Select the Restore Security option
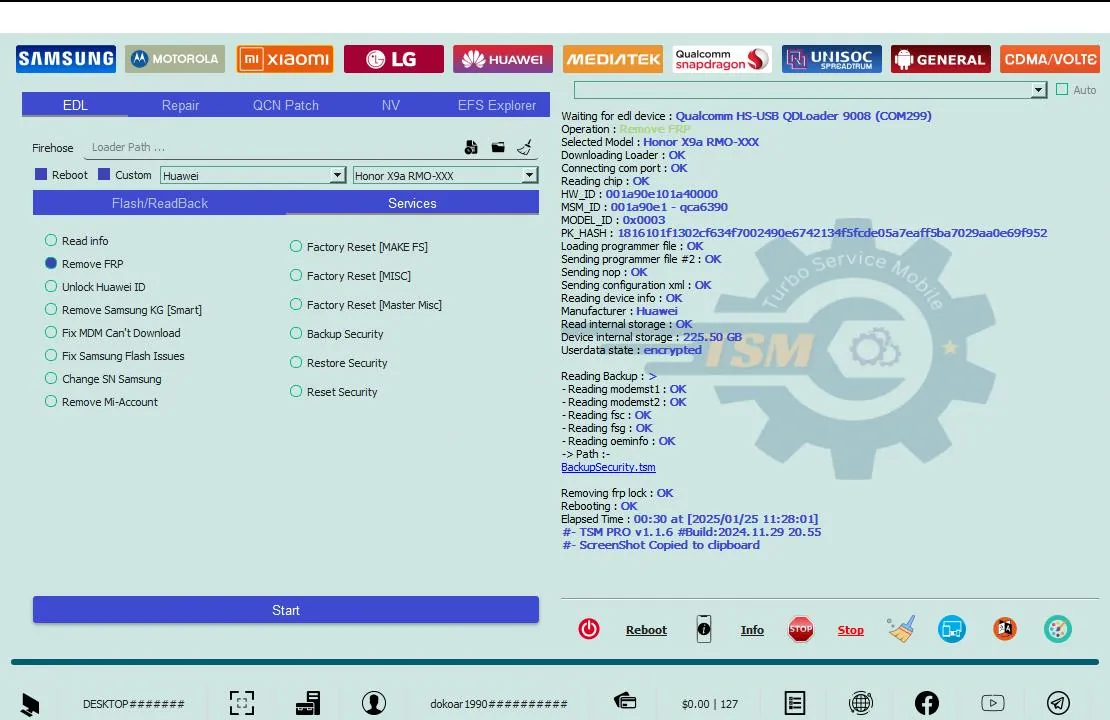This screenshot has height=720, width=1110. click(296, 362)
